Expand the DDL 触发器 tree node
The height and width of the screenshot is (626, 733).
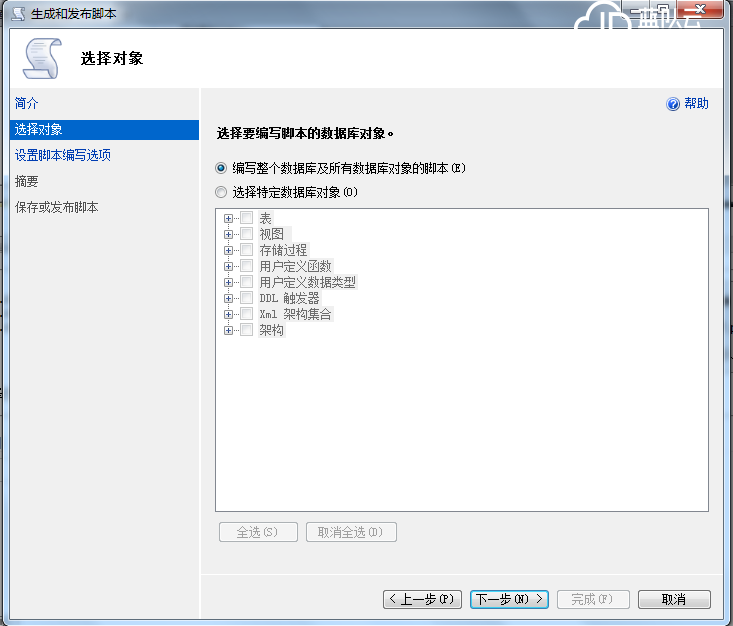(229, 298)
